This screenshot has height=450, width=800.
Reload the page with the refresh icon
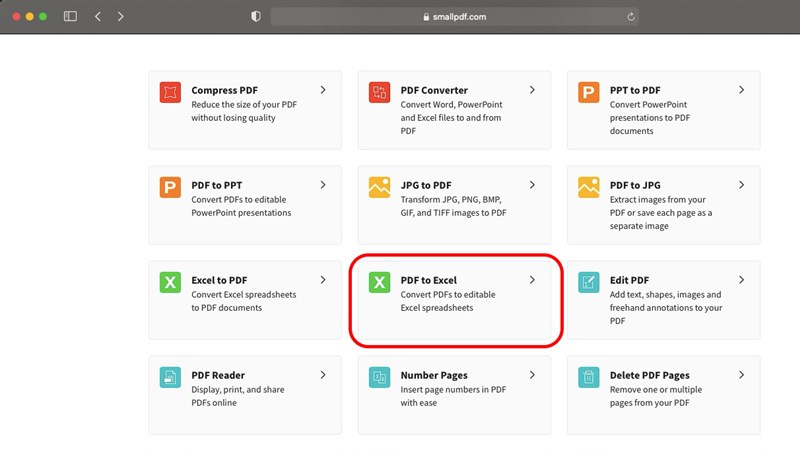[x=631, y=17]
